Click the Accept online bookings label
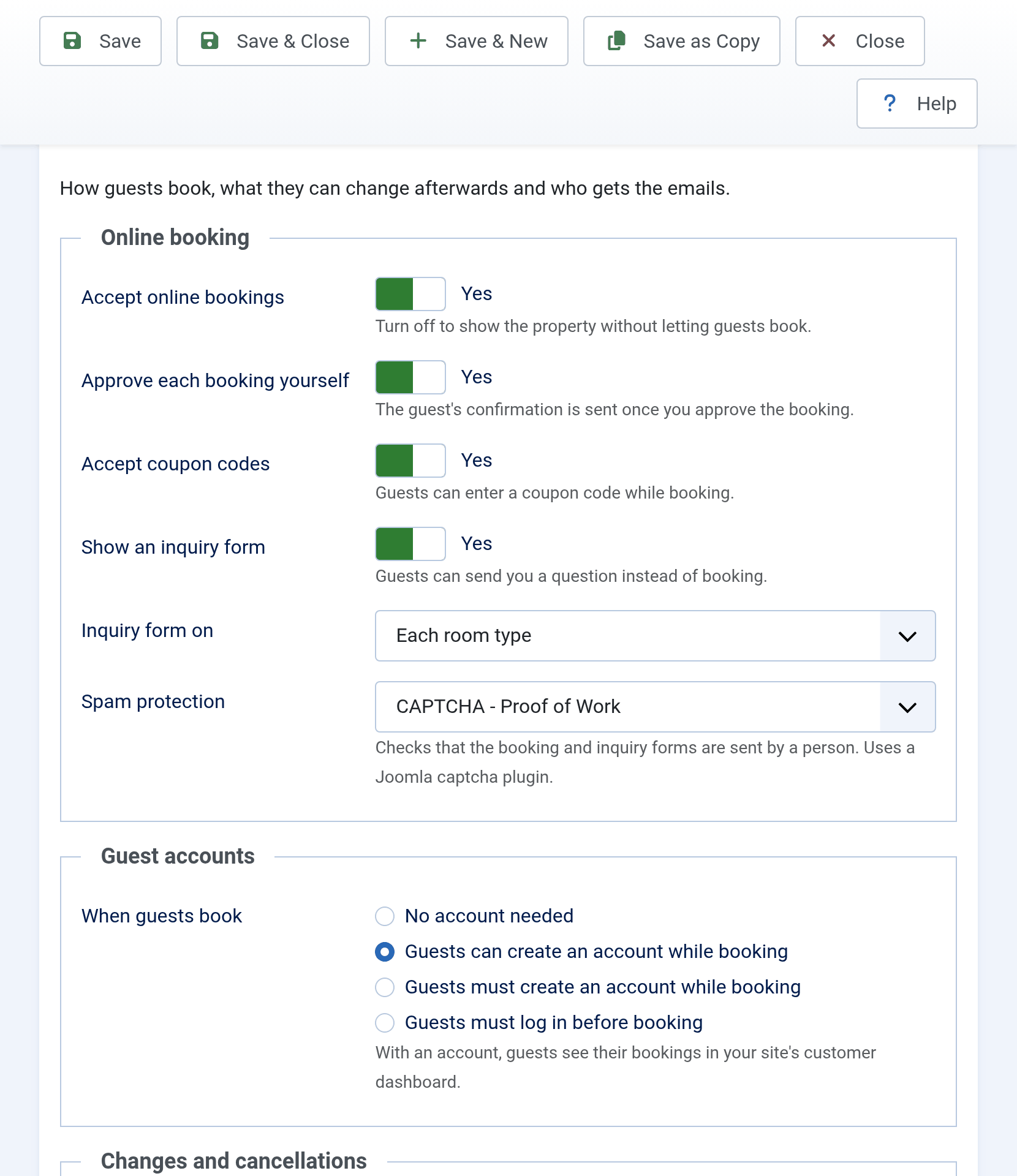 [x=183, y=297]
